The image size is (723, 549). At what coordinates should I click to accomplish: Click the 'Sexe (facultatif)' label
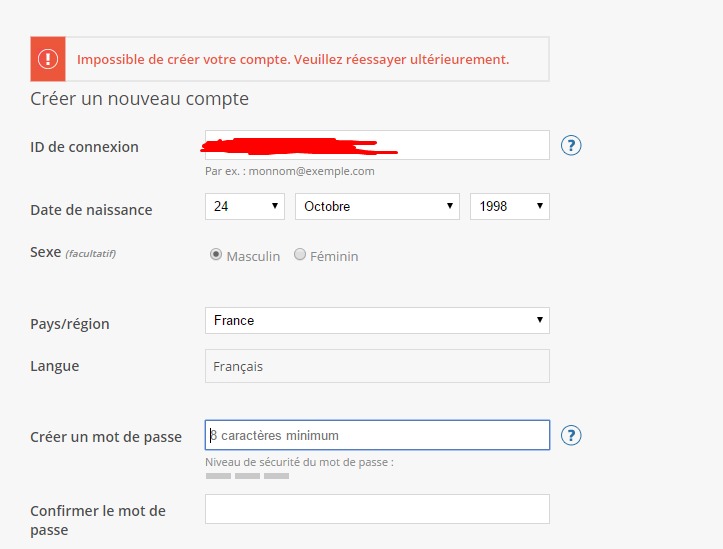coord(73,253)
